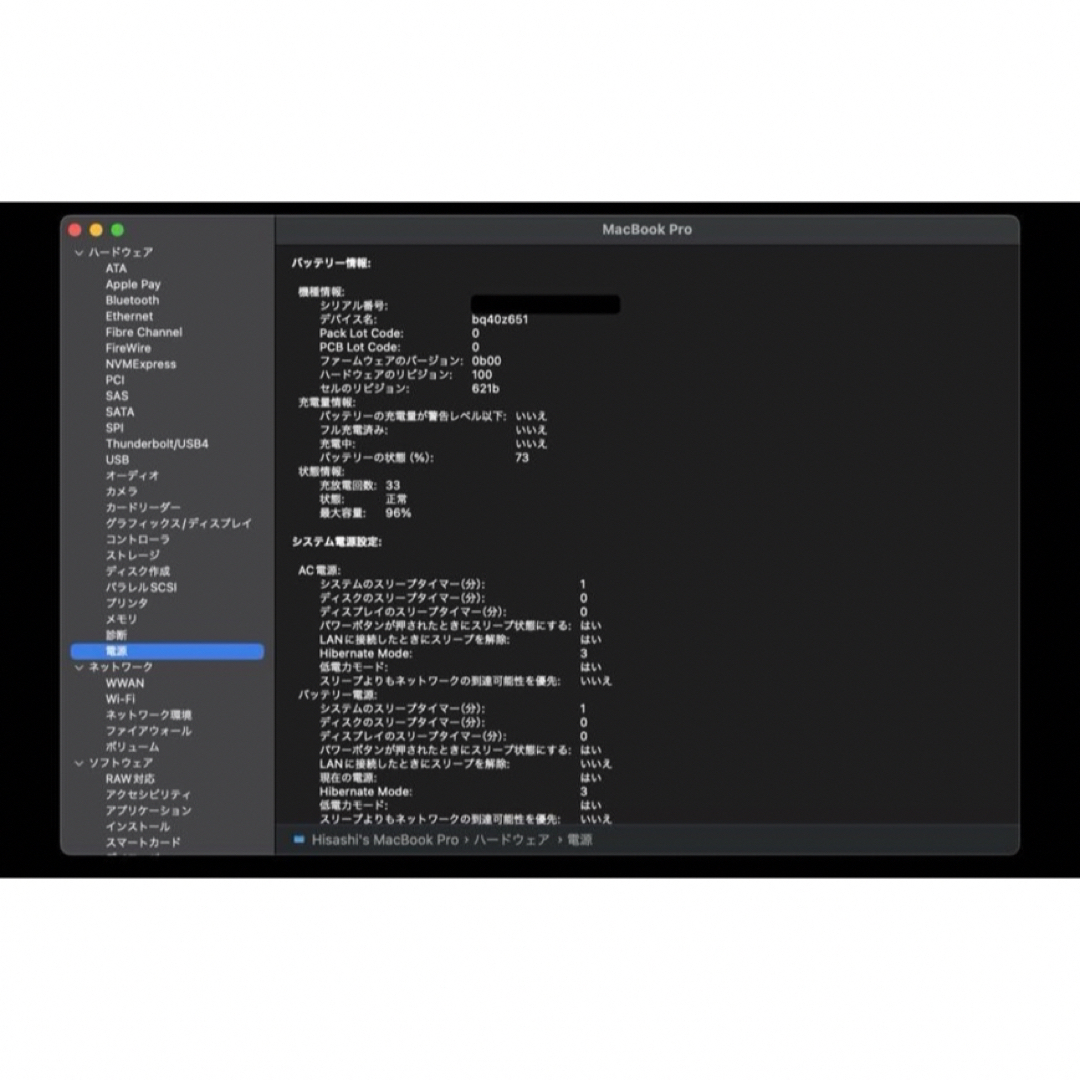Screen dimensions: 1080x1080
Task: Select ディスク作成 entry
Action: tap(138, 571)
